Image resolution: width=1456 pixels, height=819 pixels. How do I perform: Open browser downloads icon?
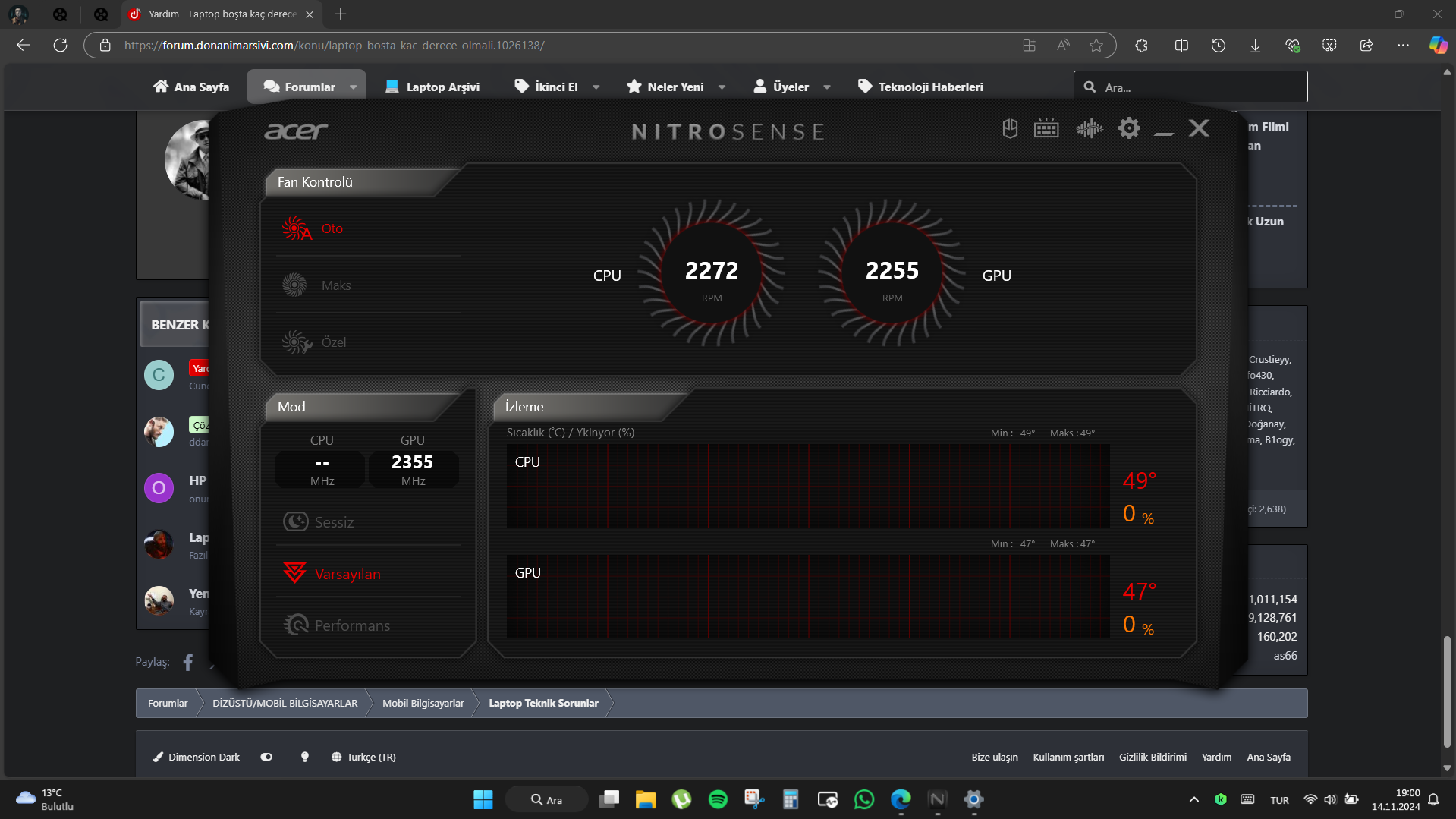click(x=1255, y=46)
